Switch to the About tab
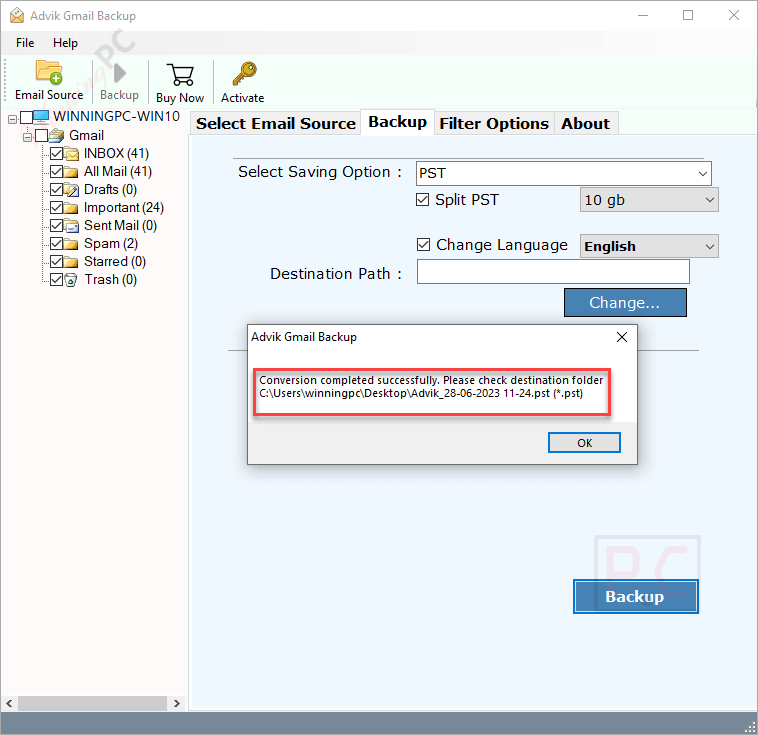 585,124
